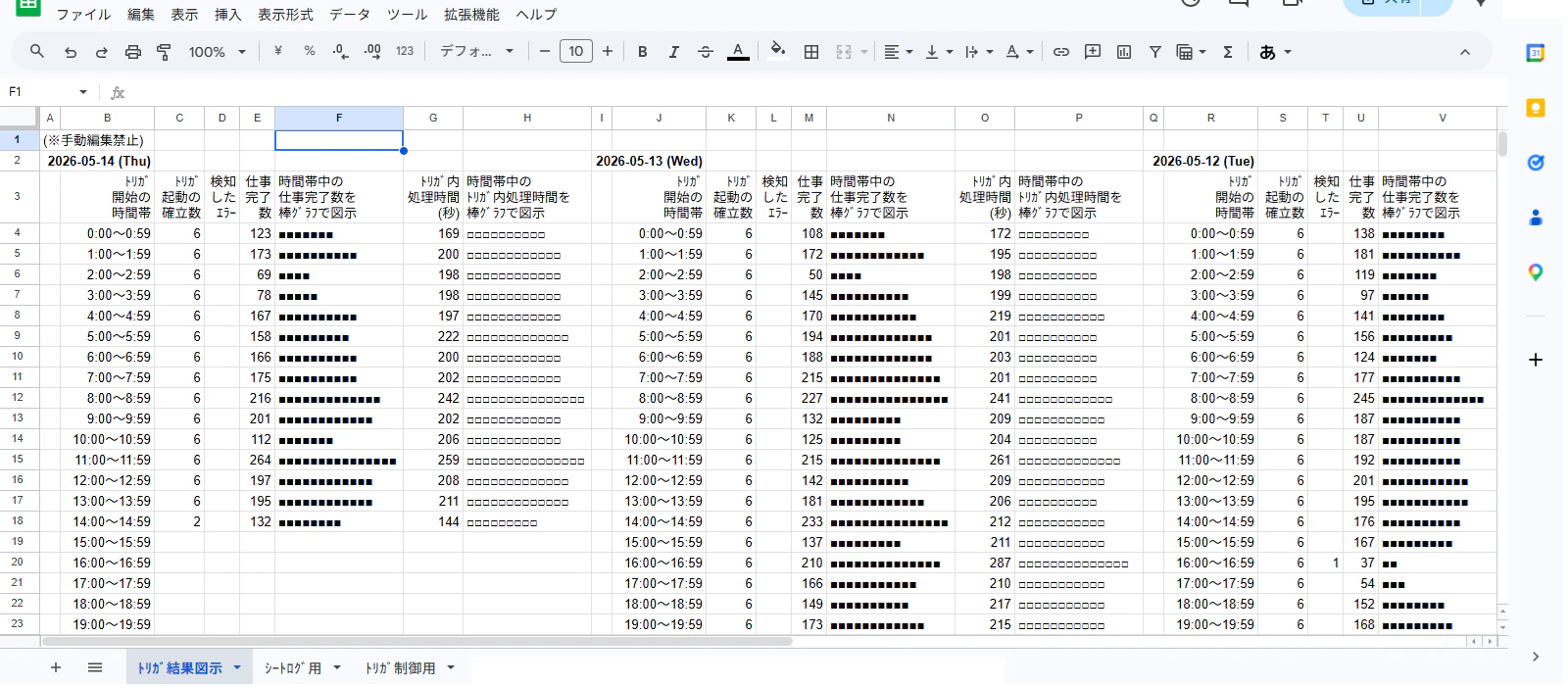Click the name box showing F1
The width and height of the screenshot is (1568, 686).
39,92
